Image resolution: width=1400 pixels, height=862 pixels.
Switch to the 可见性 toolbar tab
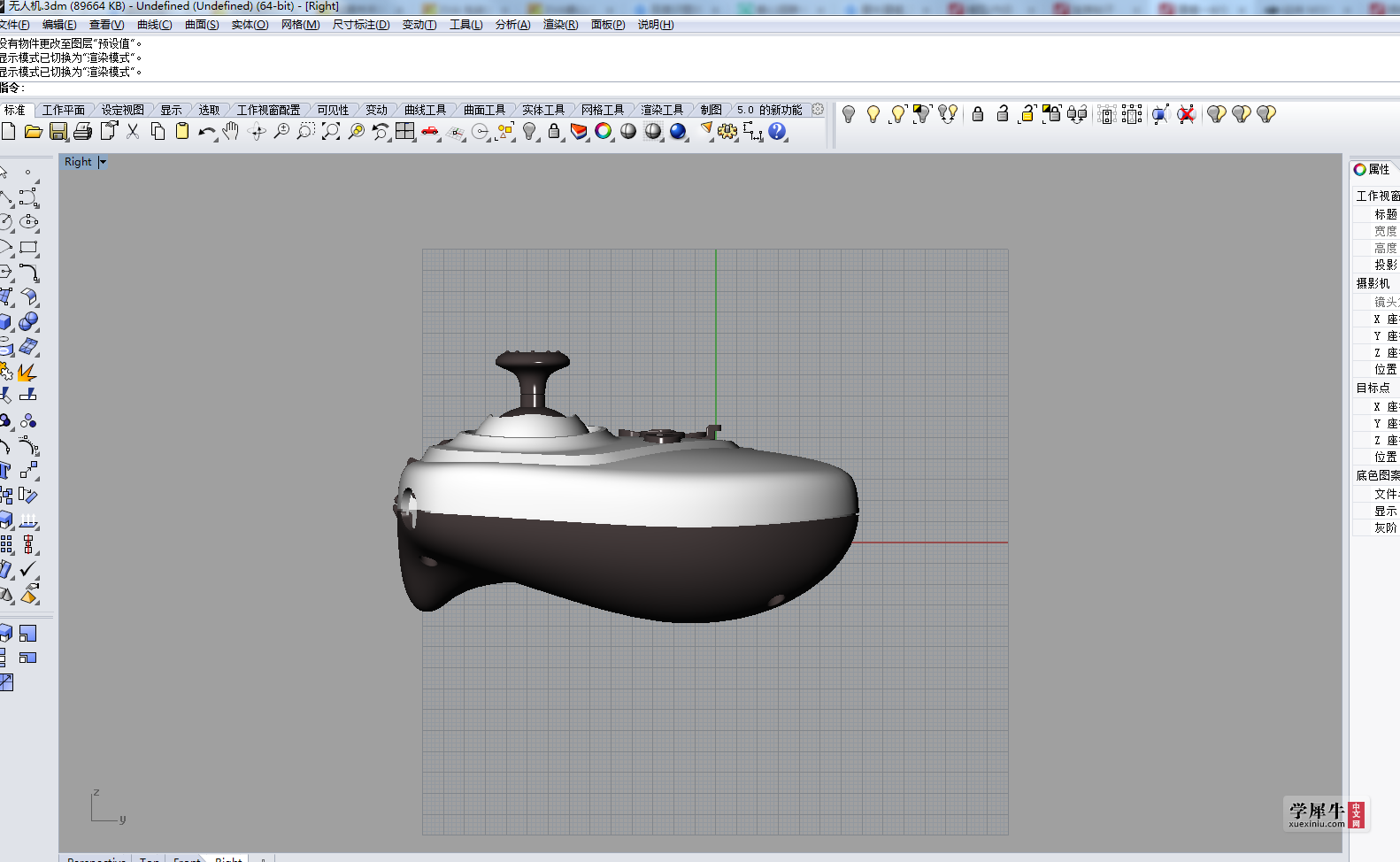click(333, 110)
